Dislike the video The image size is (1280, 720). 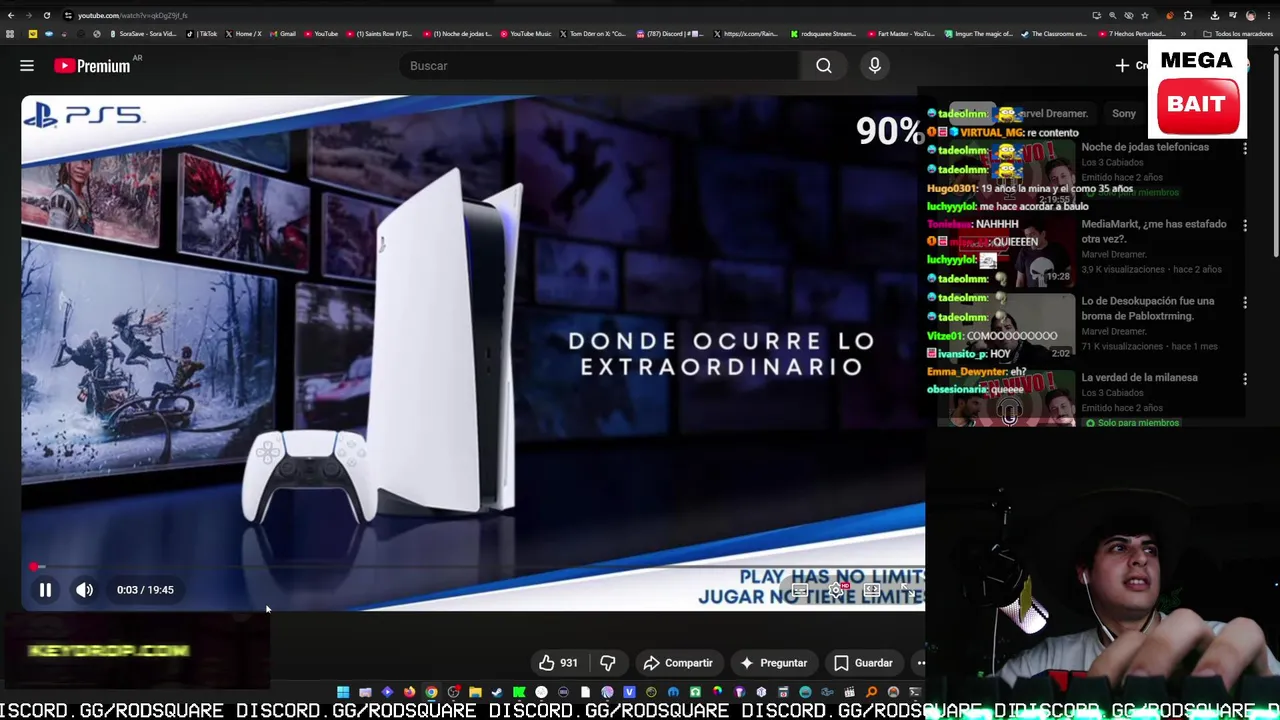coord(607,663)
